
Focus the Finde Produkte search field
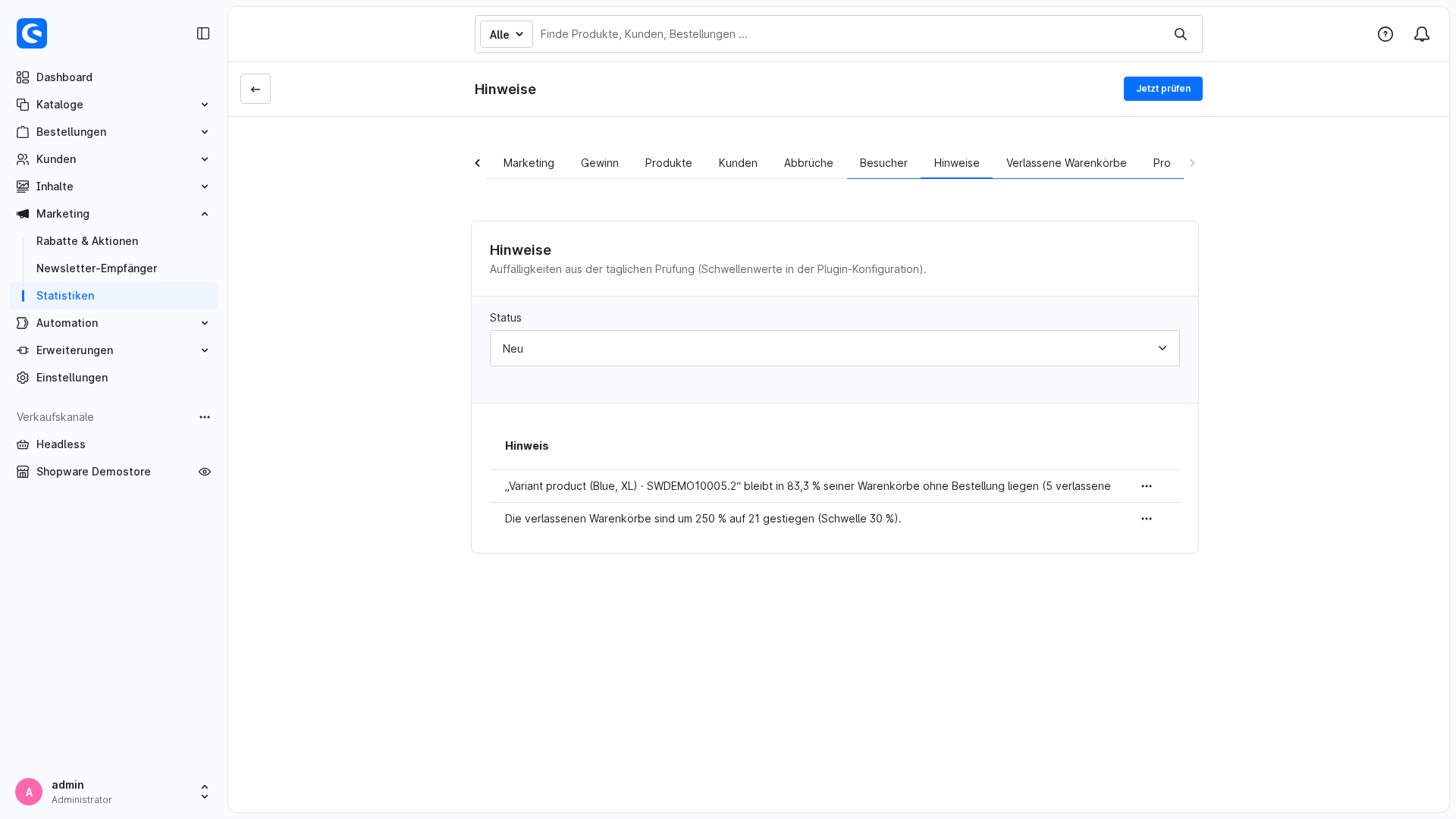849,34
